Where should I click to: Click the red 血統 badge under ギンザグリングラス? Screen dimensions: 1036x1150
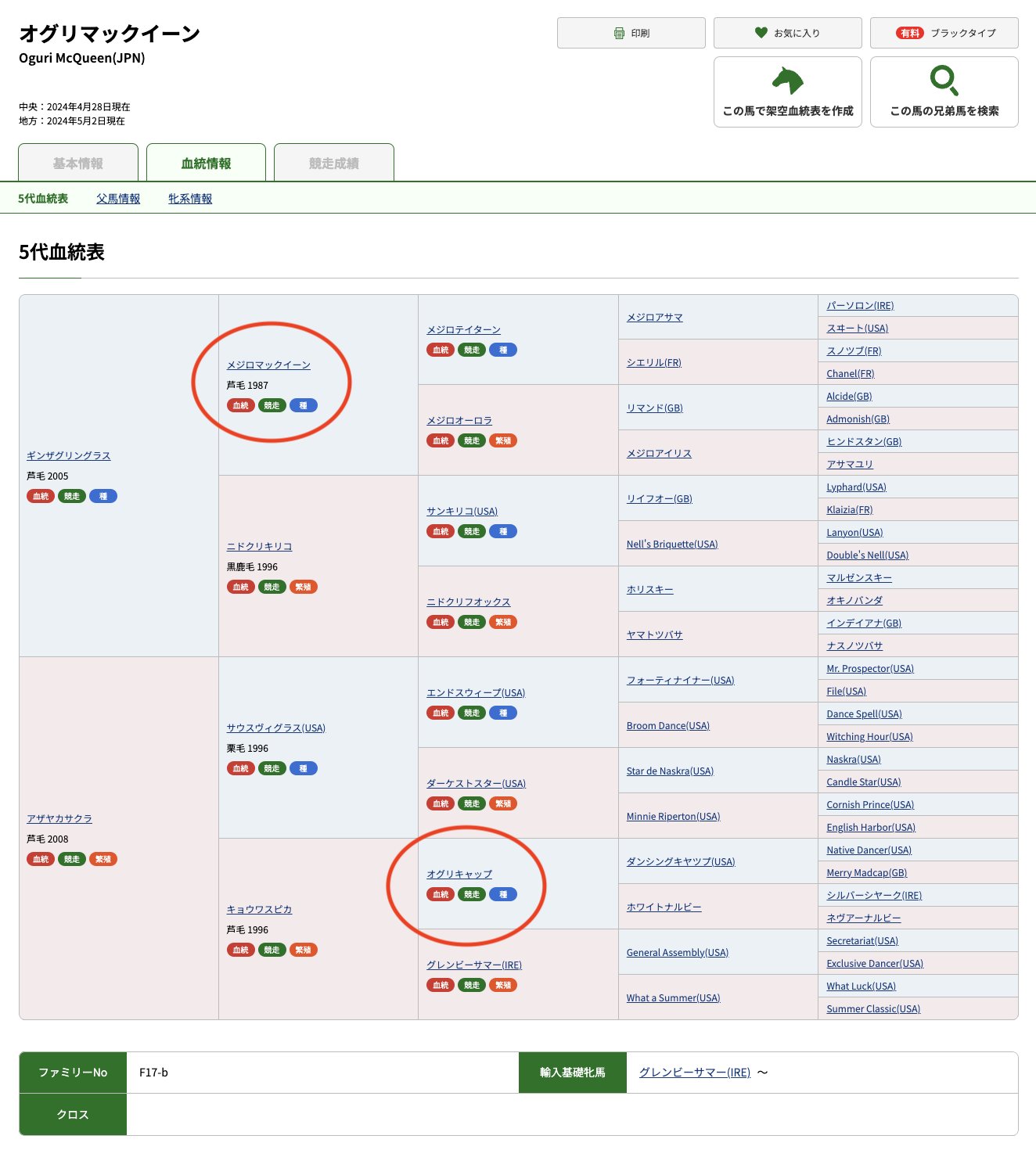pos(41,496)
